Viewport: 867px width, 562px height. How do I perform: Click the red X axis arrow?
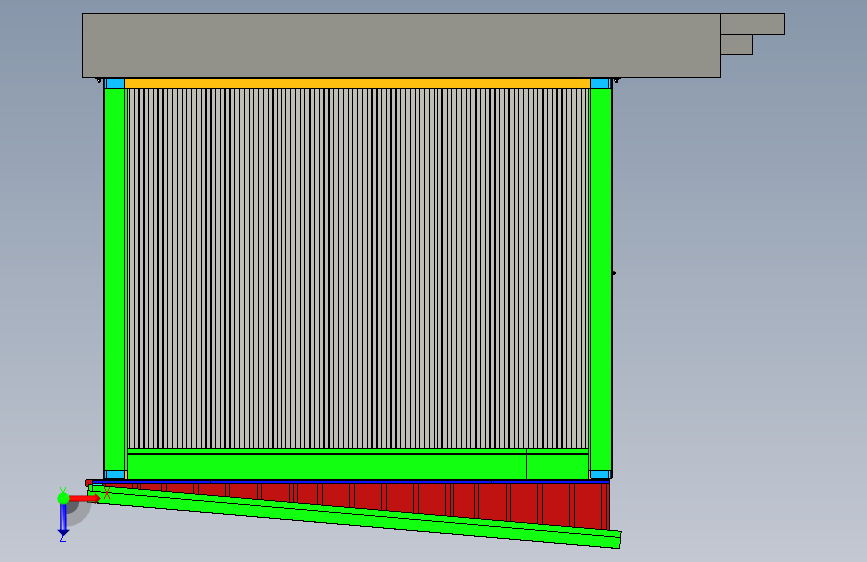pyautogui.click(x=84, y=498)
